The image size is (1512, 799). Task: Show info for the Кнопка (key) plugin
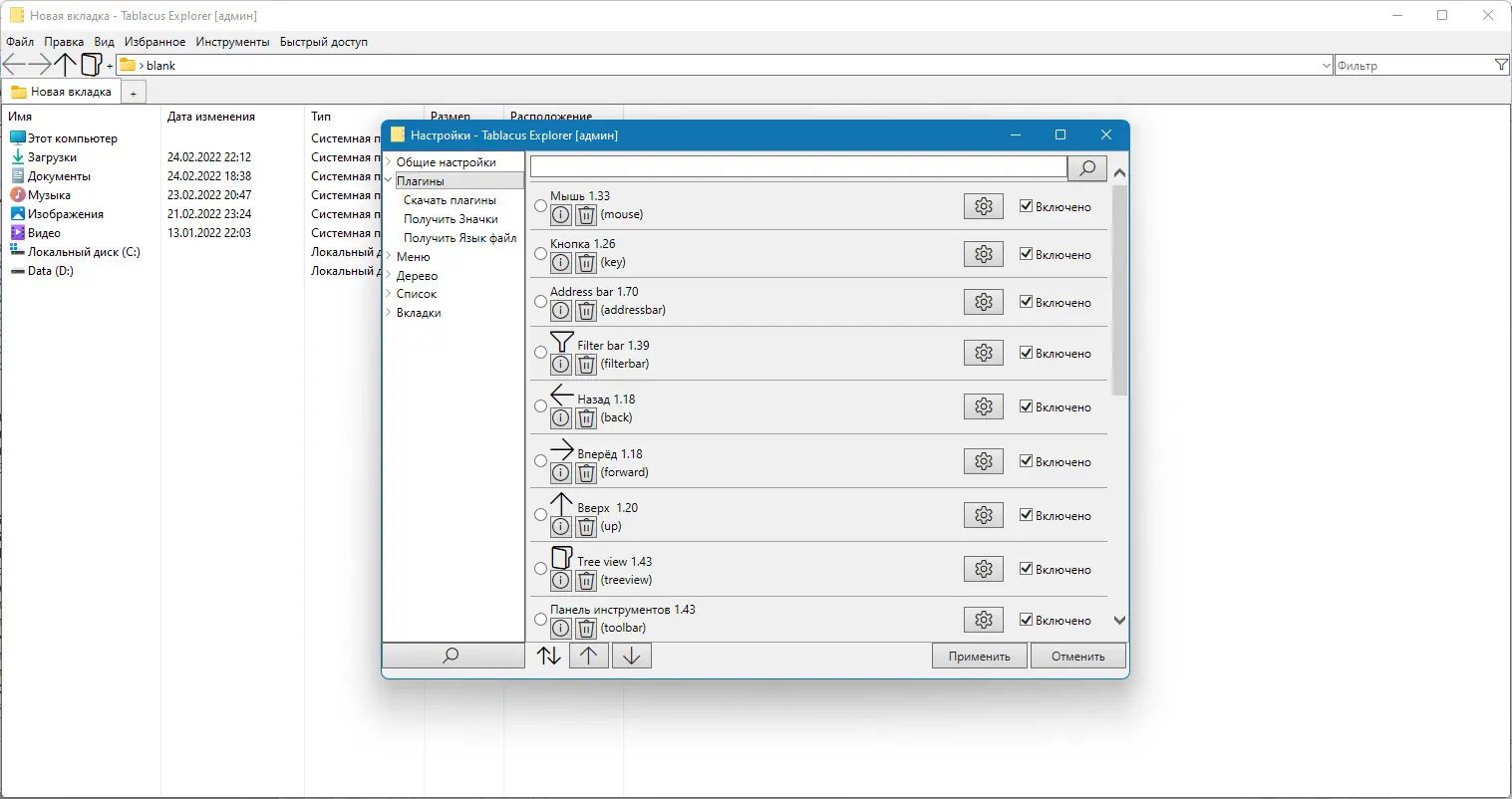pos(561,263)
